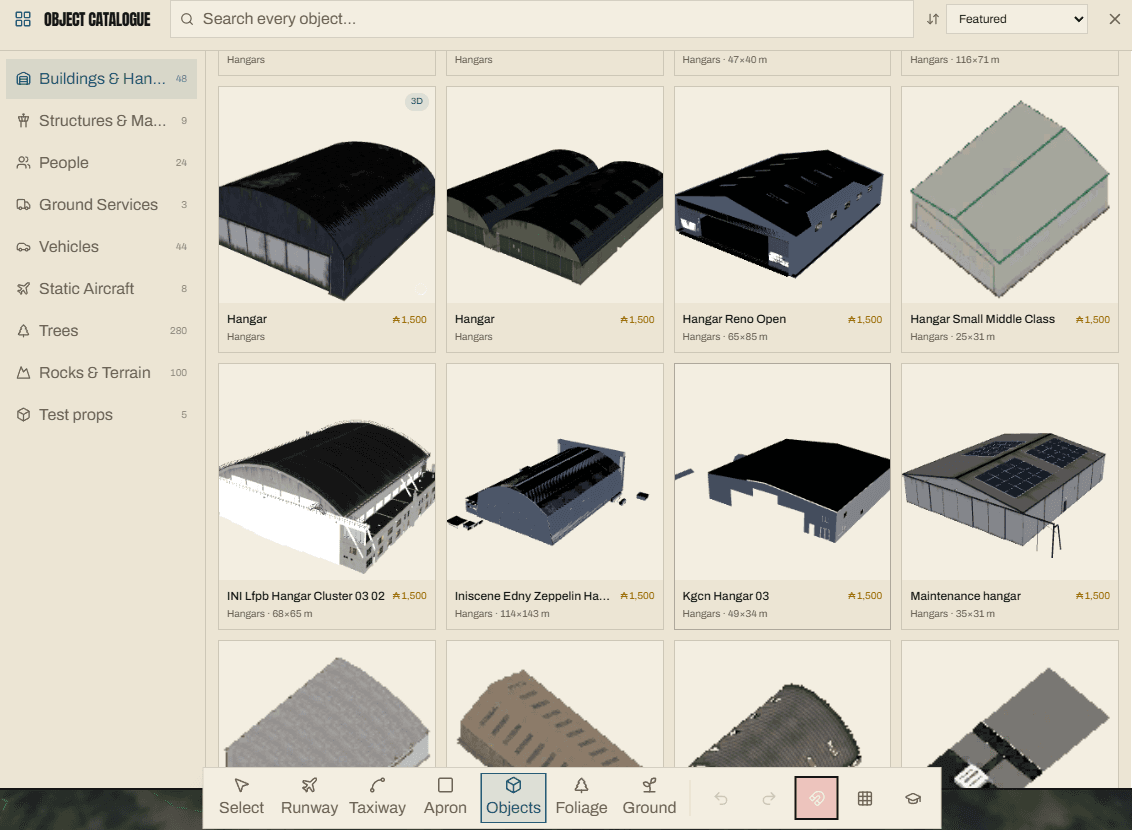Open the Featured sort dropdown
The height and width of the screenshot is (830, 1132).
click(1016, 19)
